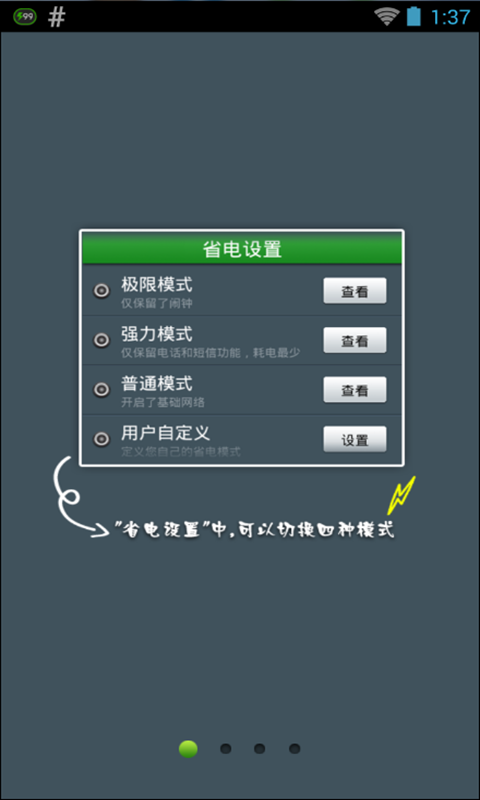Tap the battery 99 status bar icon
This screenshot has width=480, height=800.
pos(24,17)
